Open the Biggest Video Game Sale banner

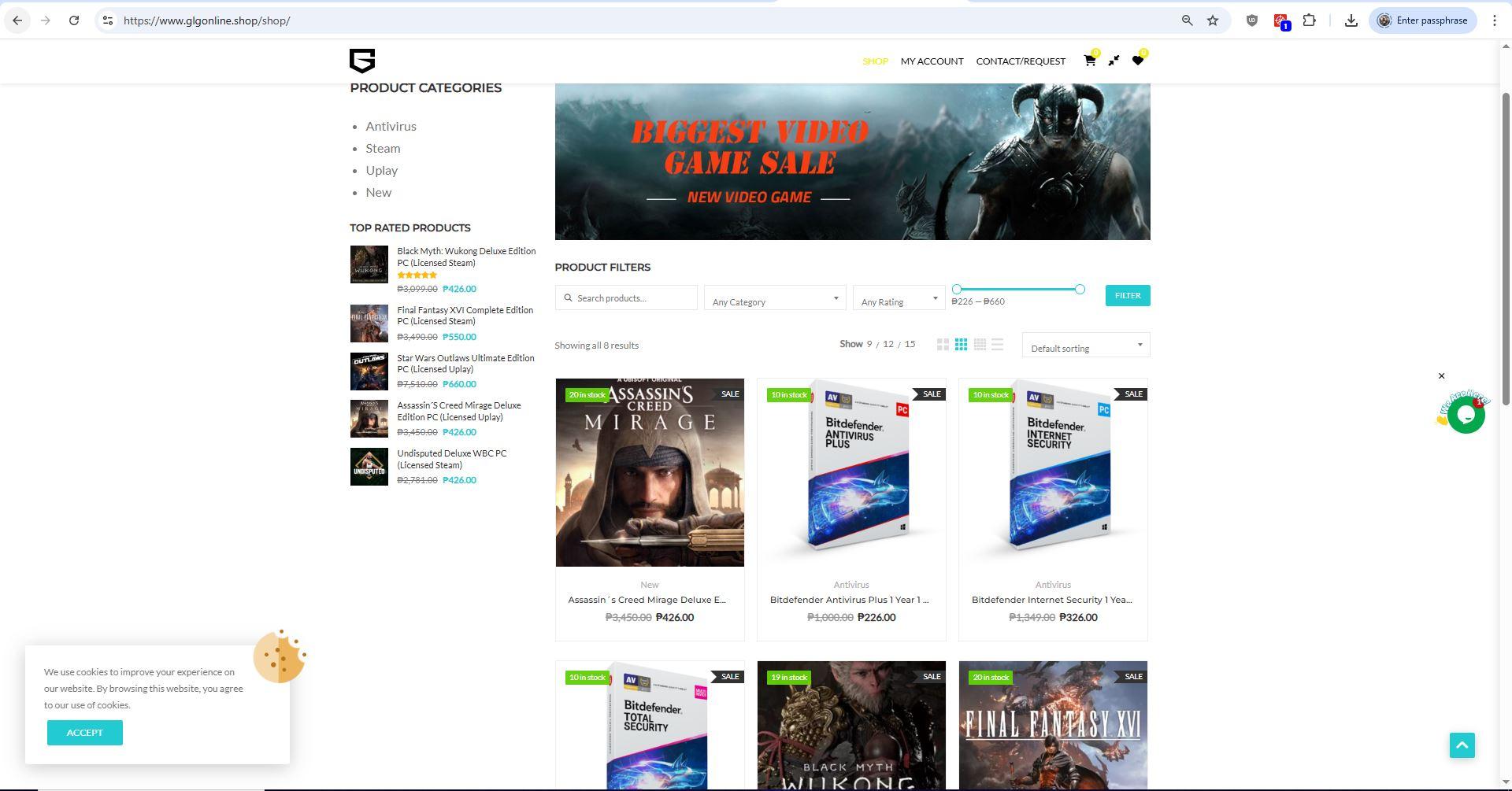pyautogui.click(x=852, y=161)
